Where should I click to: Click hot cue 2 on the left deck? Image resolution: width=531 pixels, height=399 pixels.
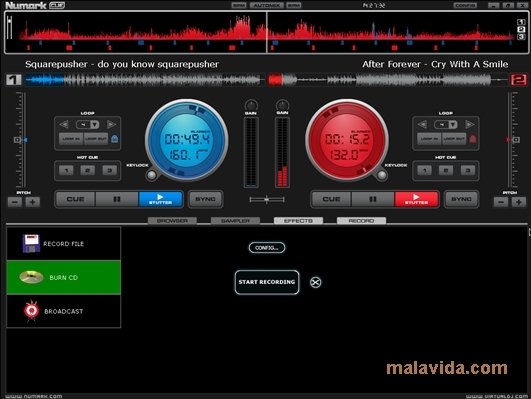pyautogui.click(x=88, y=170)
